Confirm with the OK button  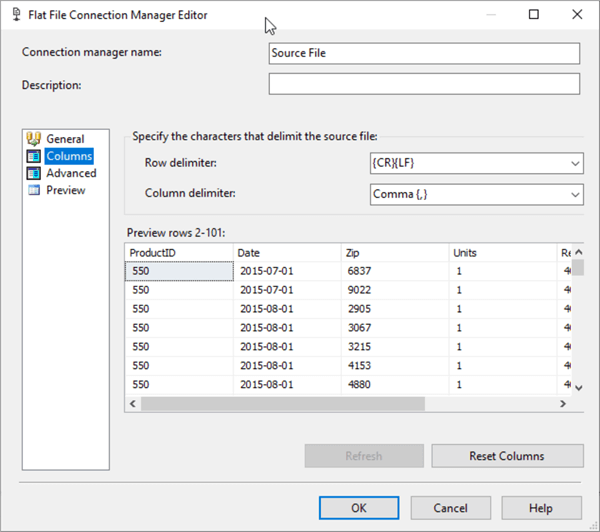[x=359, y=508]
